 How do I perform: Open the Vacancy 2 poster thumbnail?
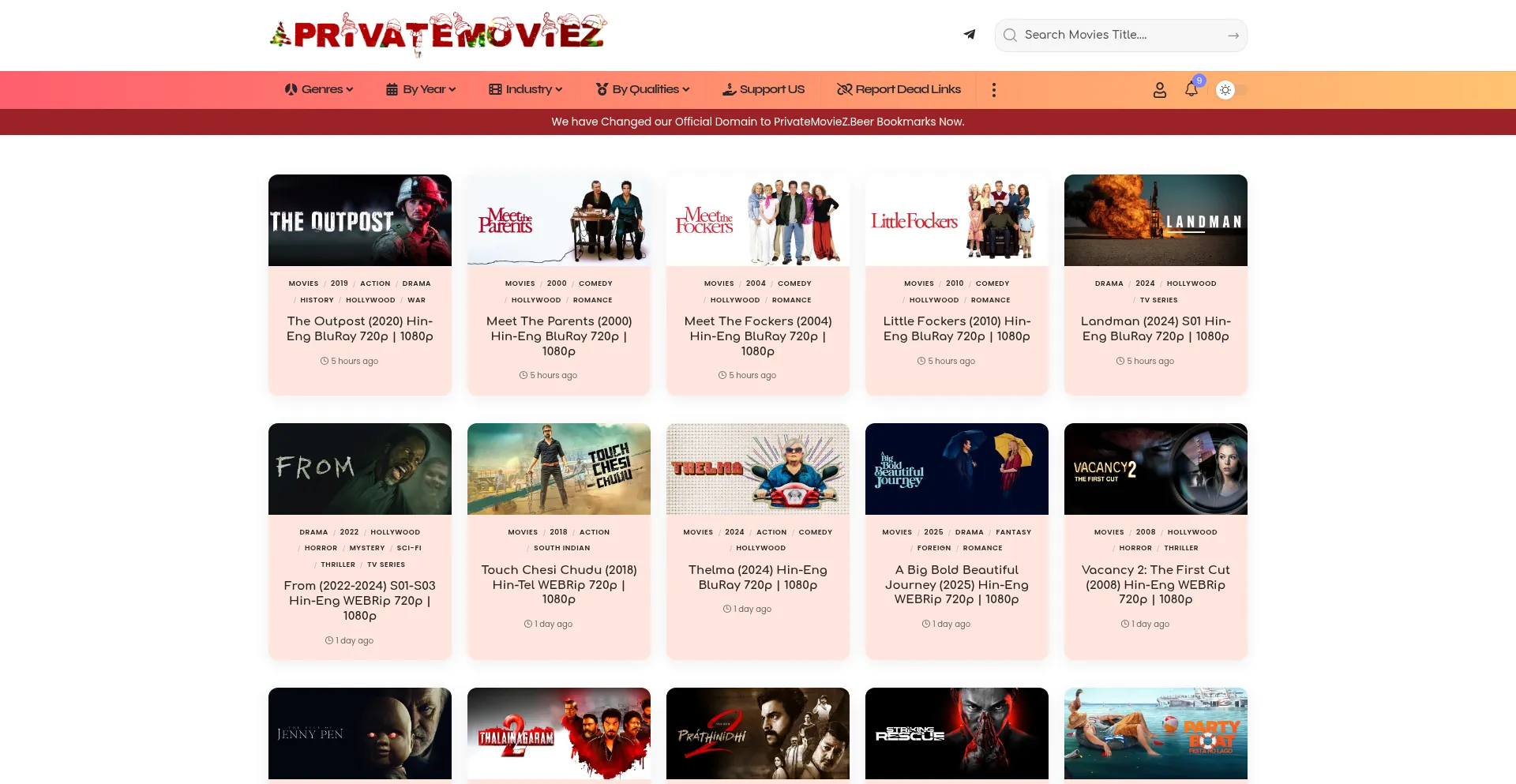[1156, 469]
